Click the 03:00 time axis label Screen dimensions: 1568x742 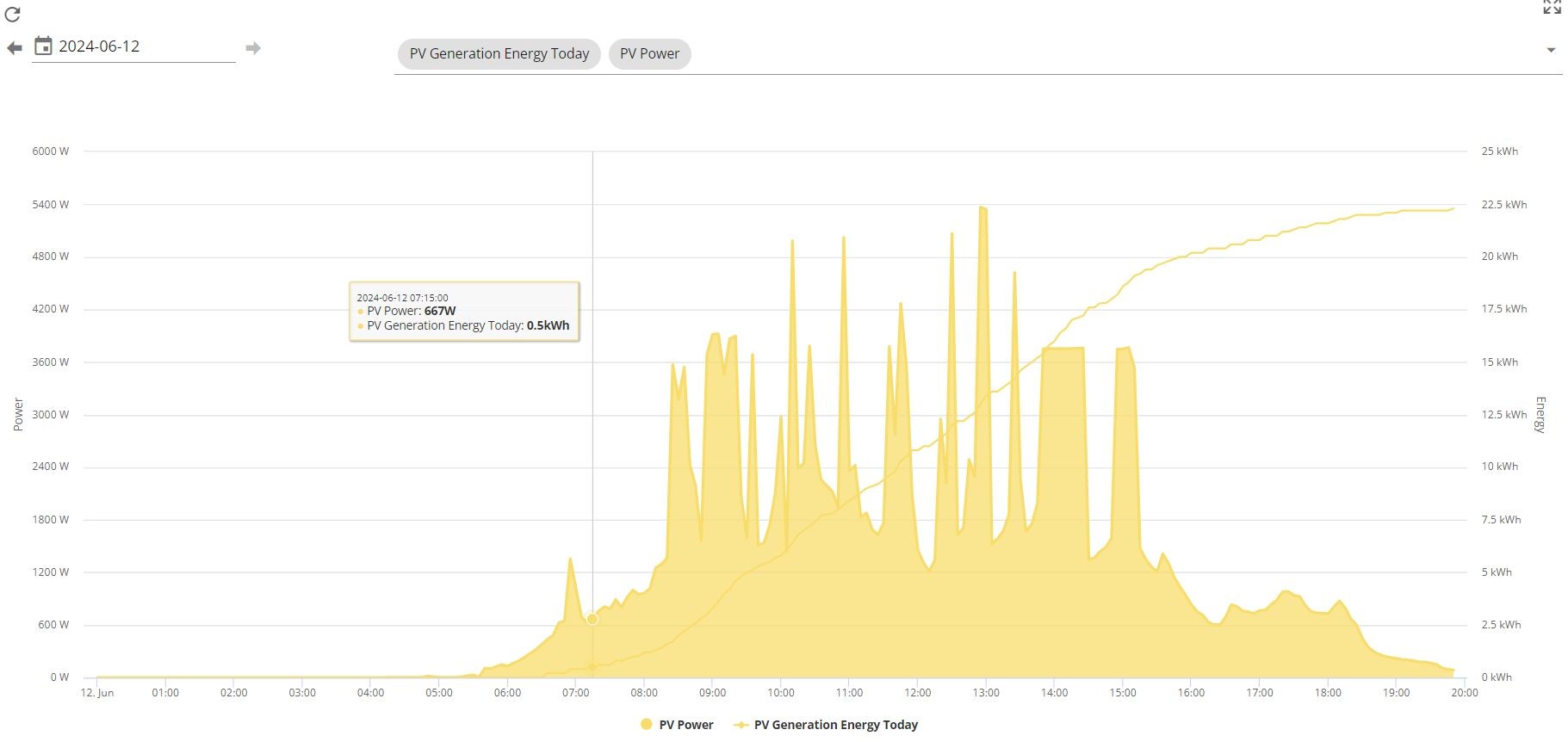click(x=302, y=693)
